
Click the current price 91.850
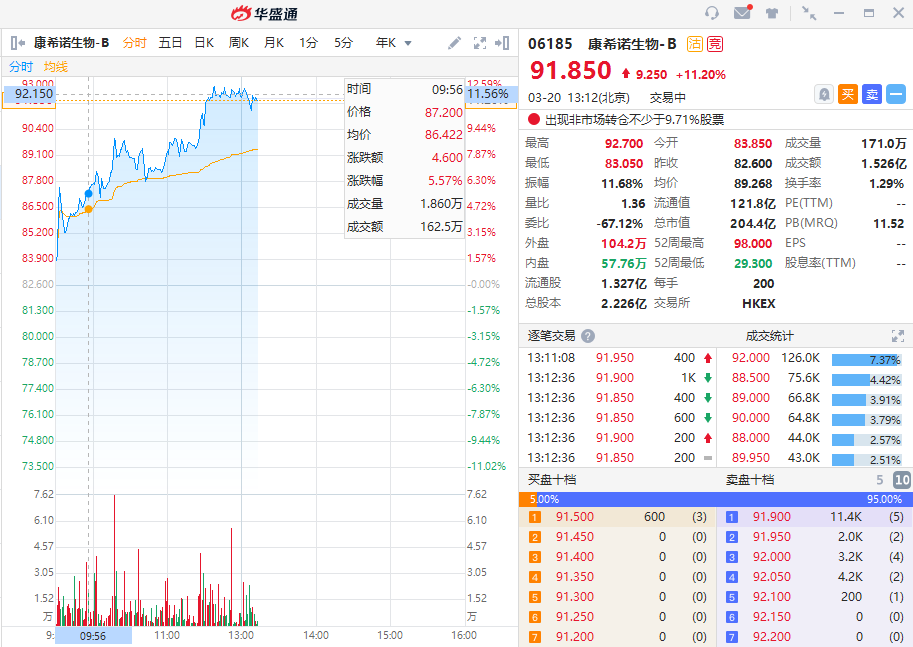coord(571,70)
